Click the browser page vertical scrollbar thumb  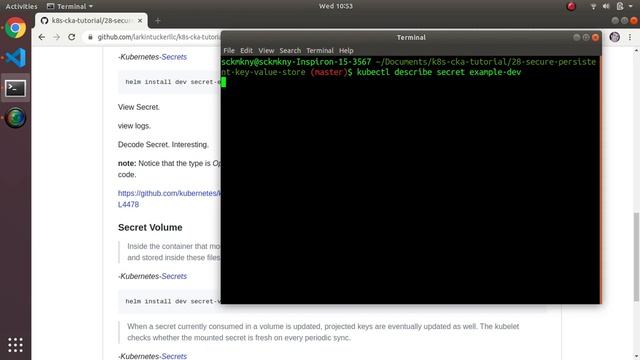(x=636, y=257)
